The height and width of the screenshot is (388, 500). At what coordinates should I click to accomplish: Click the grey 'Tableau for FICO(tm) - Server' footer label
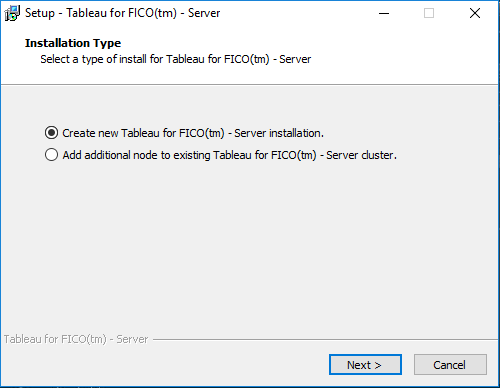pyautogui.click(x=76, y=339)
